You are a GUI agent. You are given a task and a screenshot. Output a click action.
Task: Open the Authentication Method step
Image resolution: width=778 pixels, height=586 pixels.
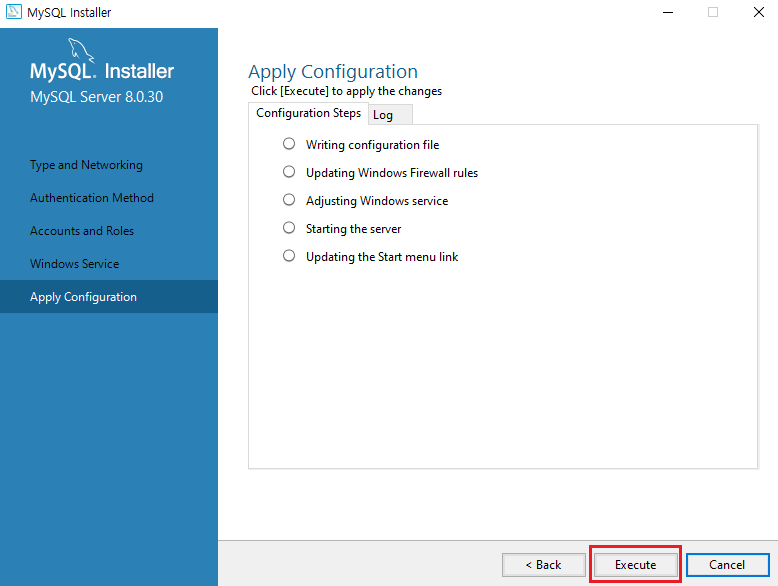(x=92, y=197)
